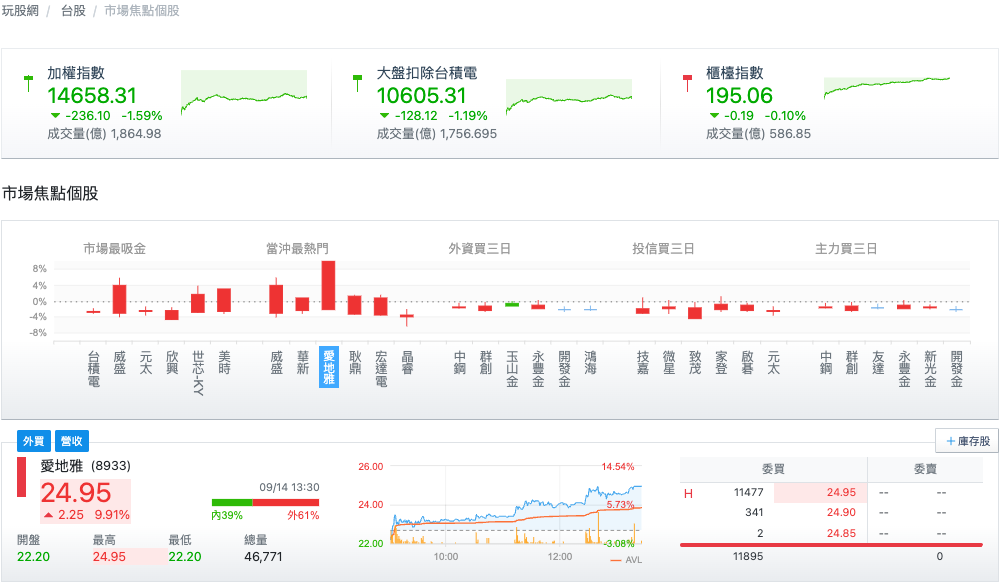Select the 投信買三日 category
The height and width of the screenshot is (588, 1001).
pos(663,248)
